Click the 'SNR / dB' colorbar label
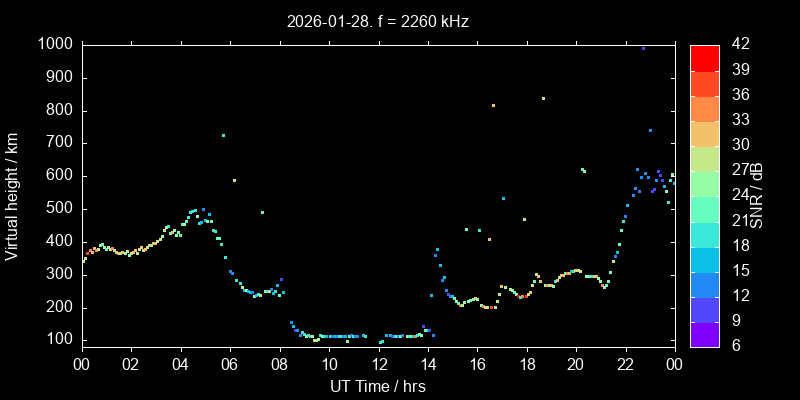Viewport: 800px width, 400px height. pos(757,194)
